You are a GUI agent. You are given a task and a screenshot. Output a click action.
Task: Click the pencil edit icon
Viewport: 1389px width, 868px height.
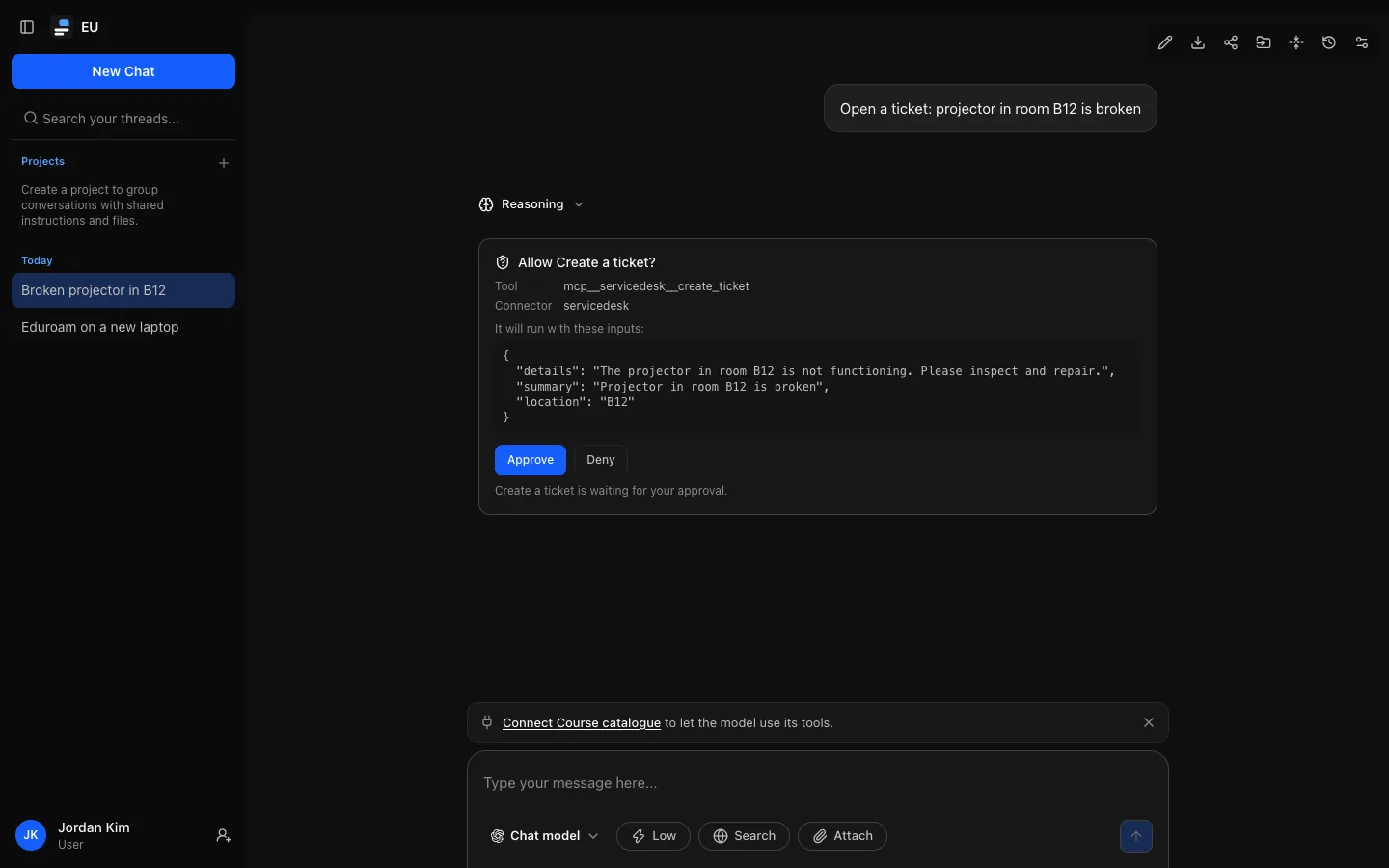point(1165,42)
